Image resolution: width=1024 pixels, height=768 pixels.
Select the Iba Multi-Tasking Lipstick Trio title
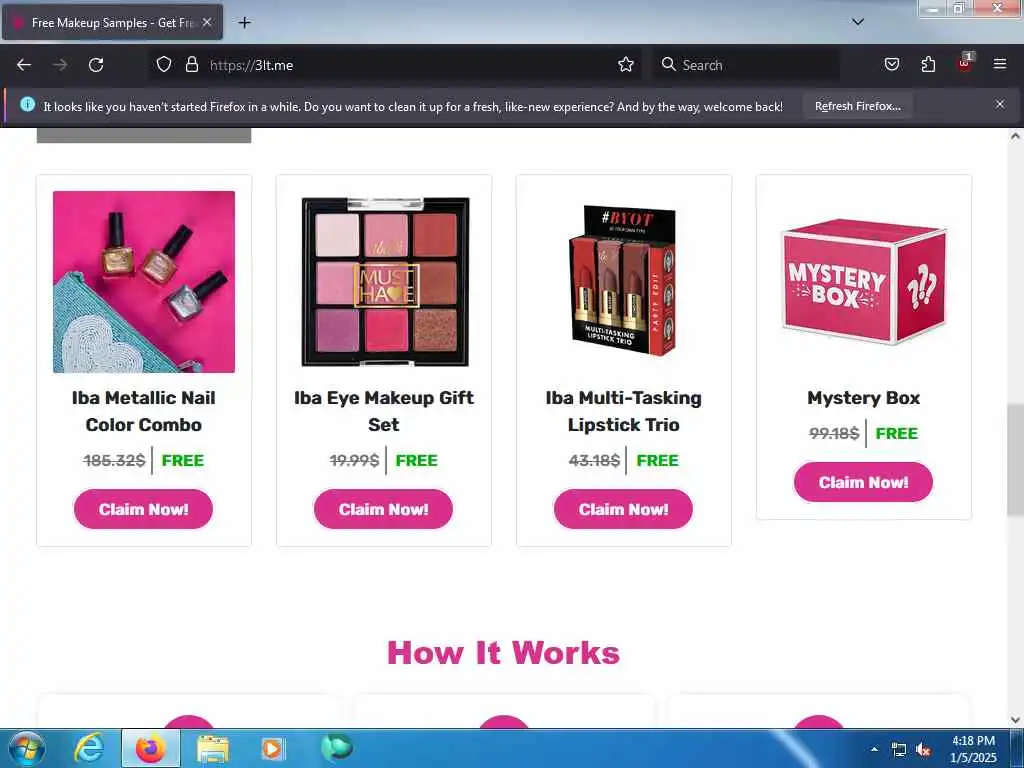coord(624,411)
